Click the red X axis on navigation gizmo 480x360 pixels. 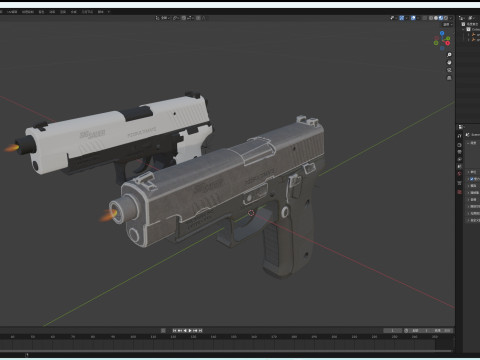pos(447,43)
